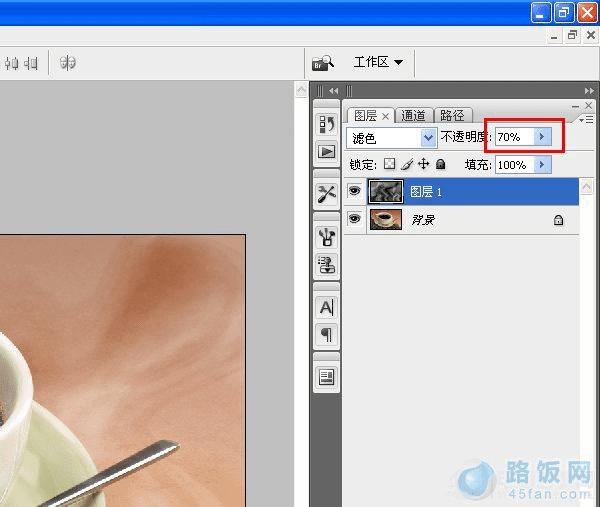The height and width of the screenshot is (507, 600).
Task: Select the 背景 layer name
Action: click(x=423, y=220)
